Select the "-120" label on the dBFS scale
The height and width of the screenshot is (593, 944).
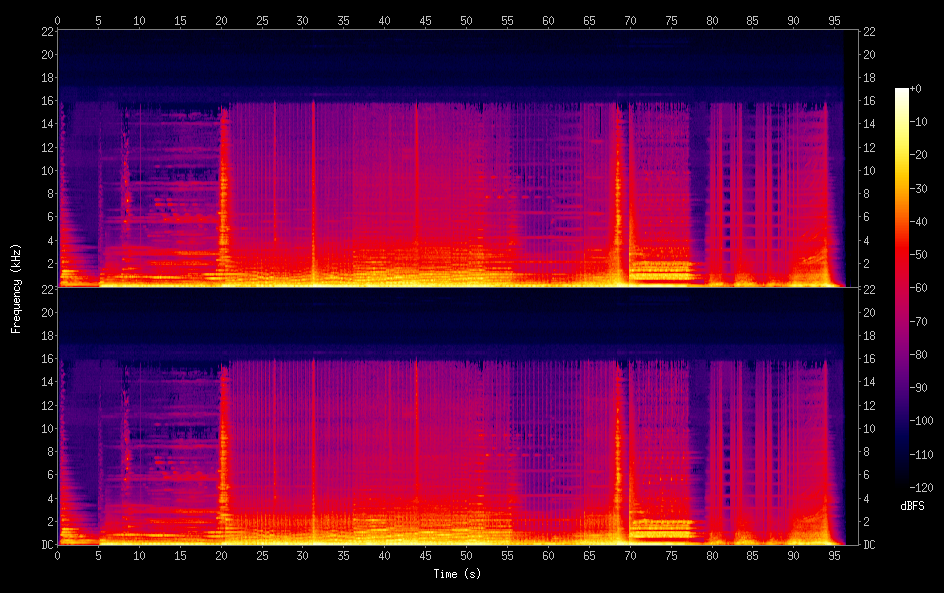tap(923, 489)
